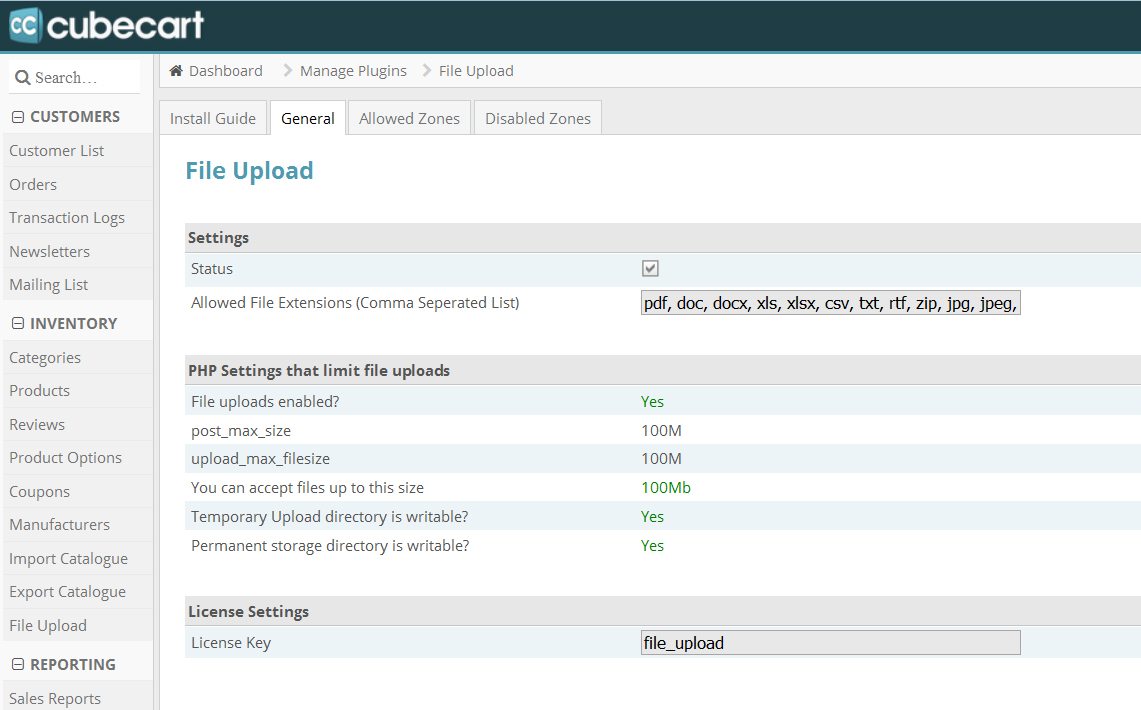Screen dimensions: 1141x710
Task: Collapse the INVENTORY sidebar section
Action: (18, 324)
